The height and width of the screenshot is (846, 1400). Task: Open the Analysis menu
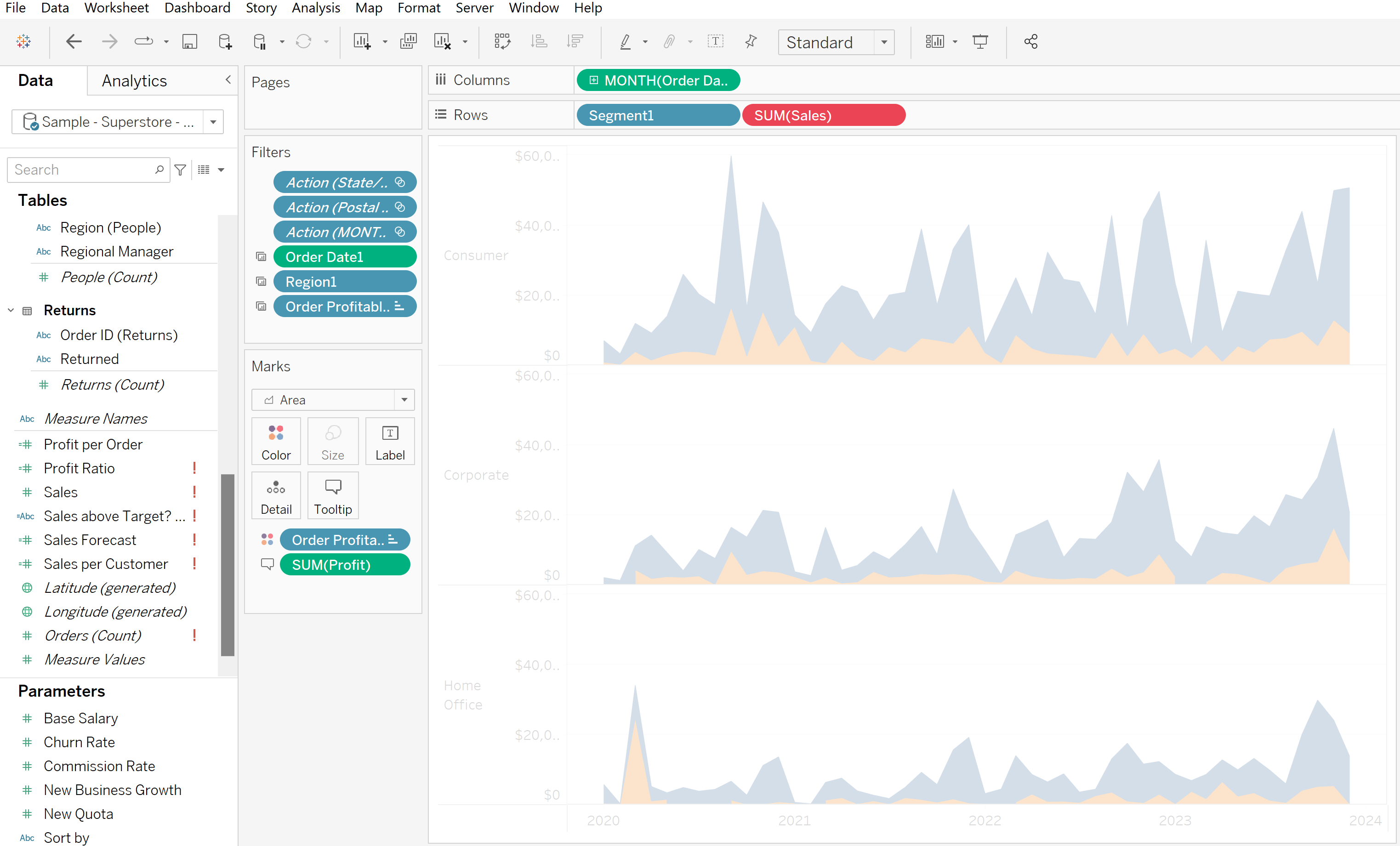click(x=315, y=8)
